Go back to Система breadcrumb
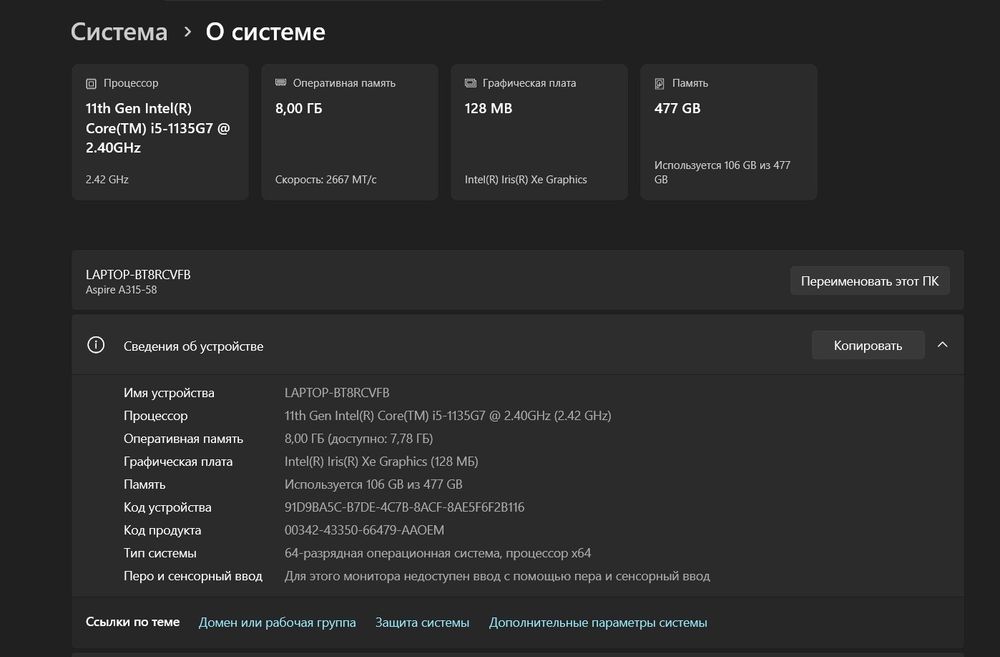1000x657 pixels. click(119, 32)
